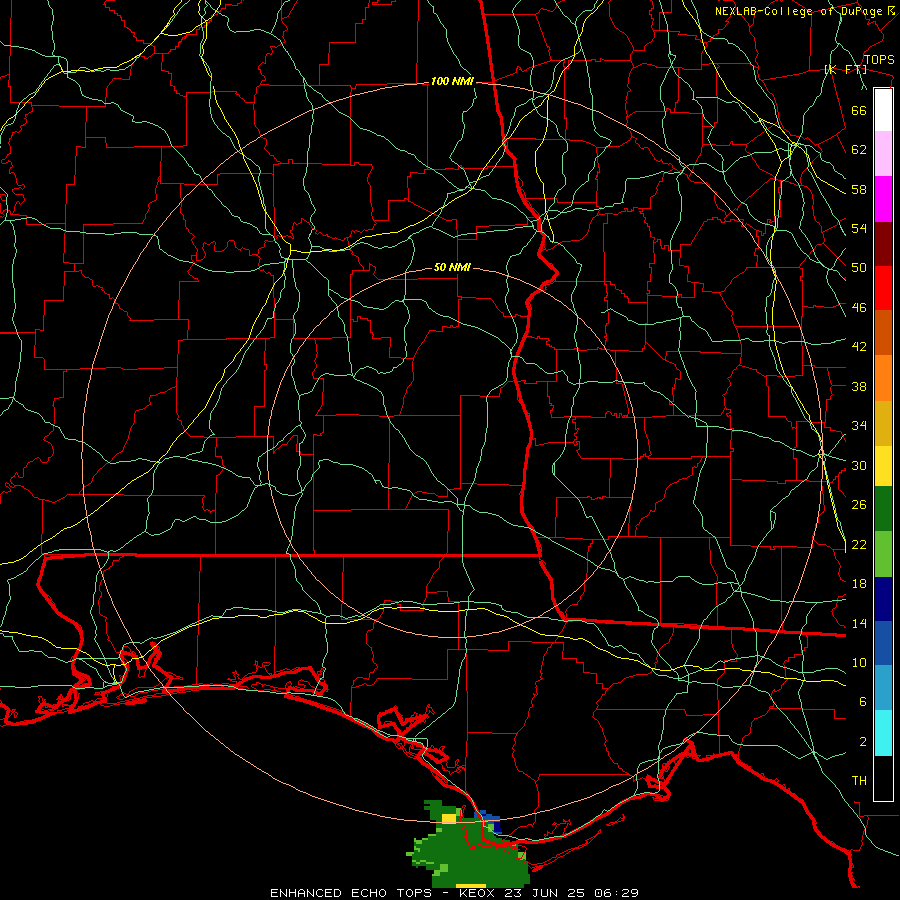Click the legend value "66"
This screenshot has width=900, height=900.
(x=859, y=111)
